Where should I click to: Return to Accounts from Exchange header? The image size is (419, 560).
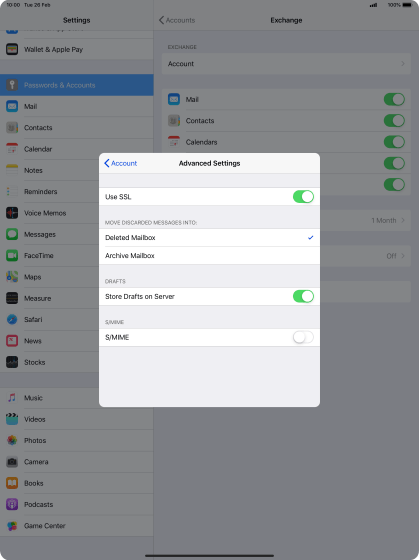pyautogui.click(x=177, y=20)
